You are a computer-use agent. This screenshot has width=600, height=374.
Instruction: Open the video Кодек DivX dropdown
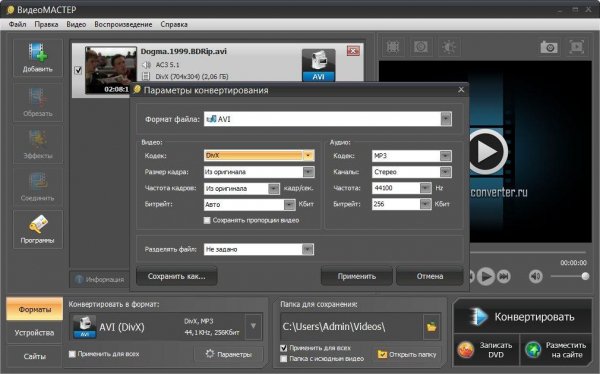point(308,155)
